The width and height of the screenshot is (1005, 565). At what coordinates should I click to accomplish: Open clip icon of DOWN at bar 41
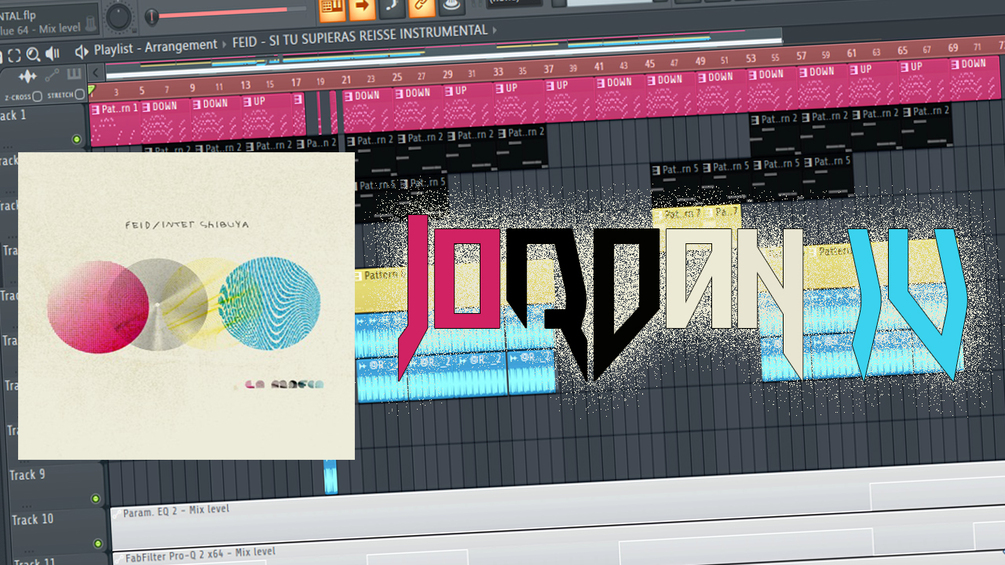click(601, 83)
